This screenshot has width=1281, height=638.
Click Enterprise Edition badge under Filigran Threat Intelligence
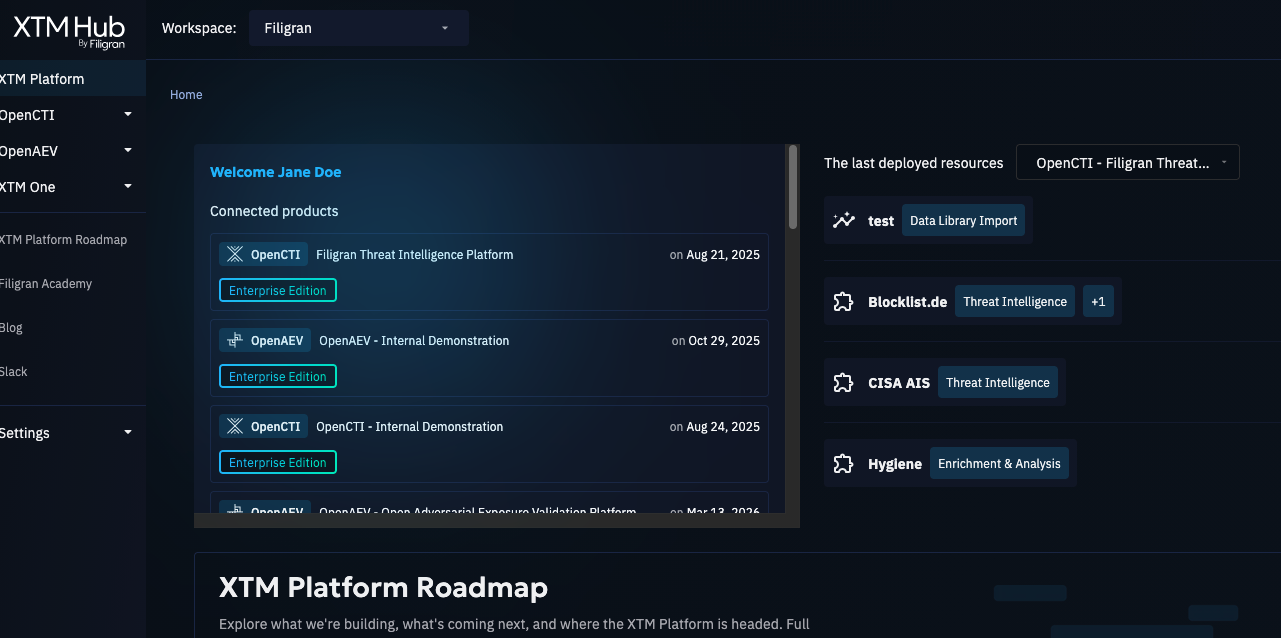pyautogui.click(x=278, y=291)
